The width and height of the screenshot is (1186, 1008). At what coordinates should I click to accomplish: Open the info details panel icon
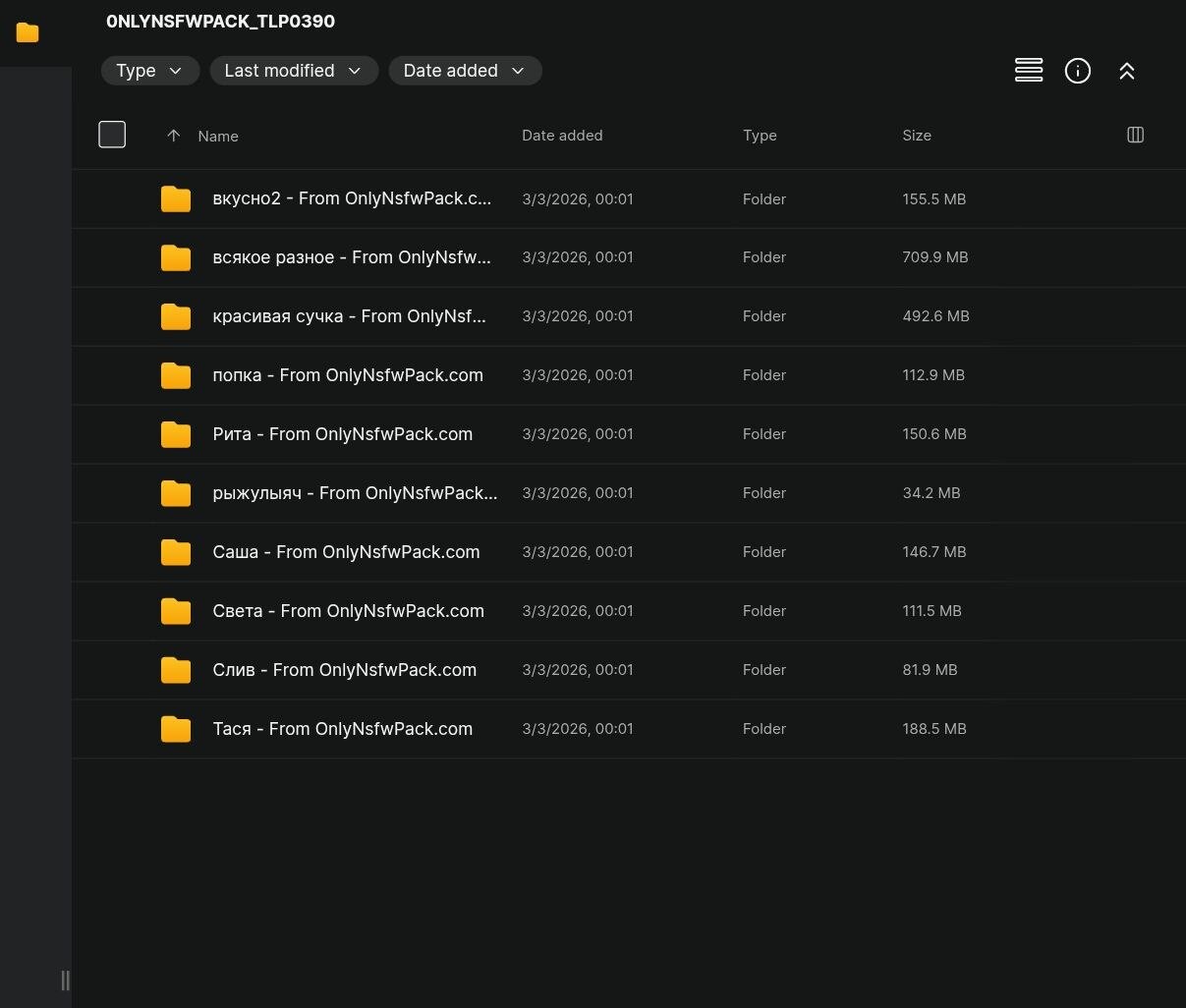pyautogui.click(x=1077, y=71)
